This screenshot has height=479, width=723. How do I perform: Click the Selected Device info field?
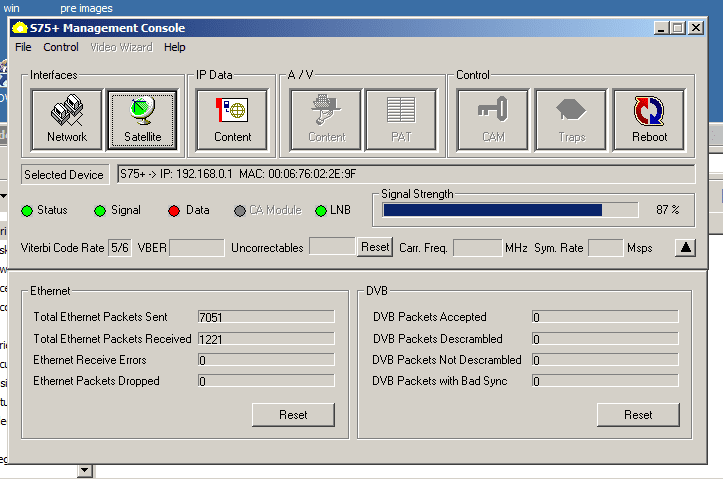pos(405,174)
